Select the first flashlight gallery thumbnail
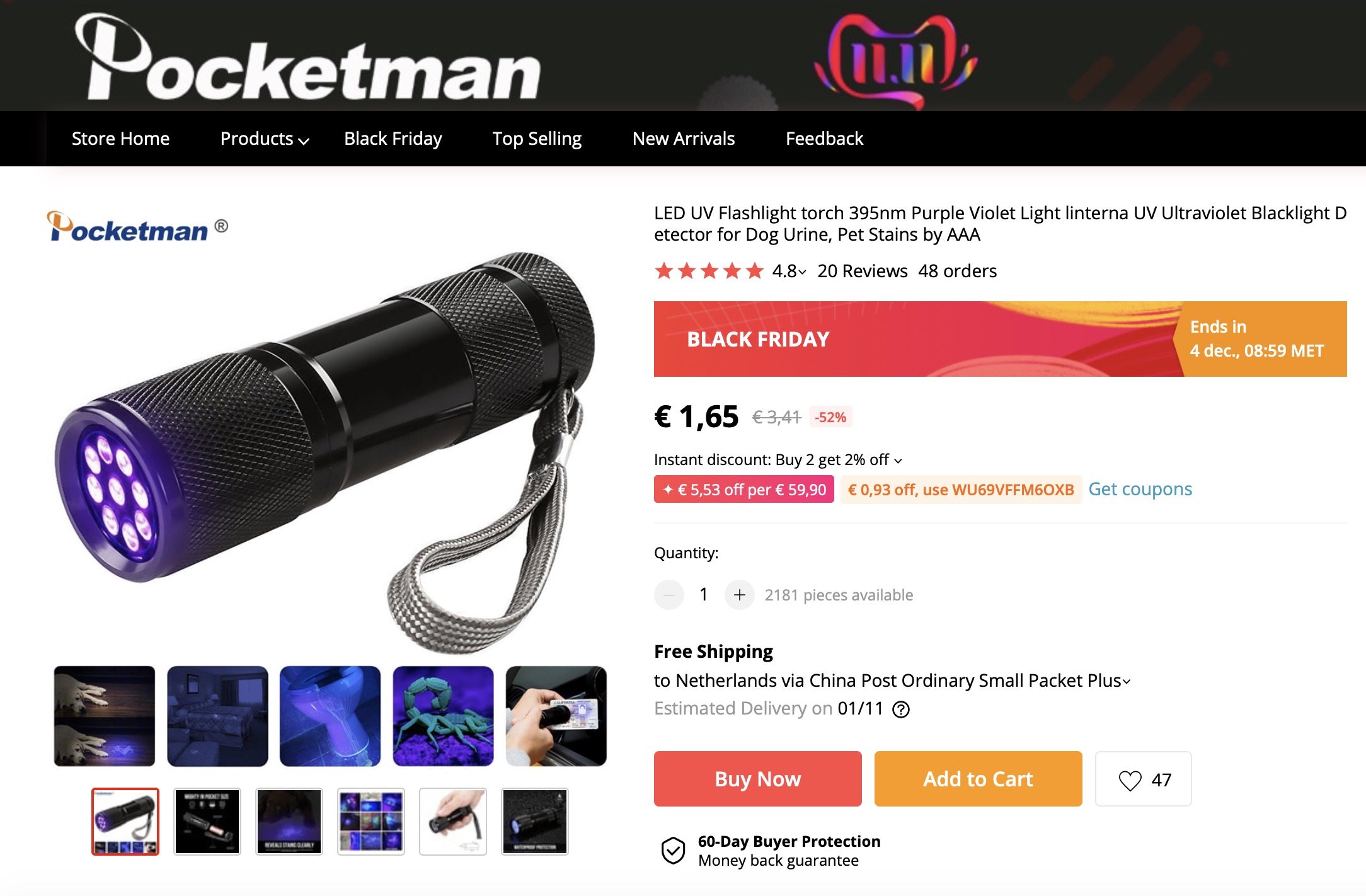The height and width of the screenshot is (896, 1366). coord(125,821)
